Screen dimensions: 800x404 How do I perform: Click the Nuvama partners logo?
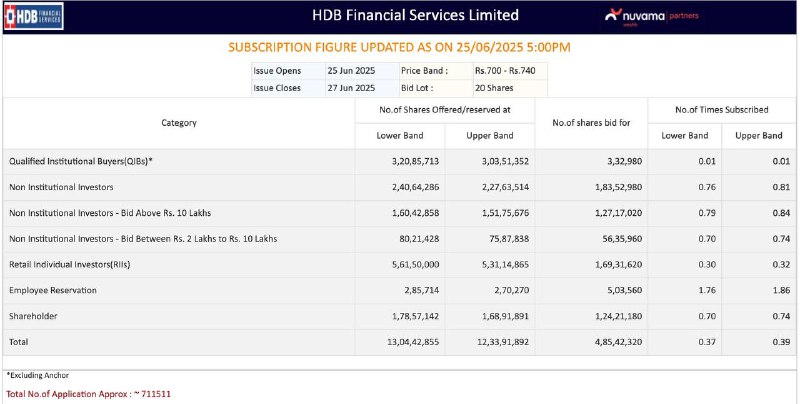[652, 16]
